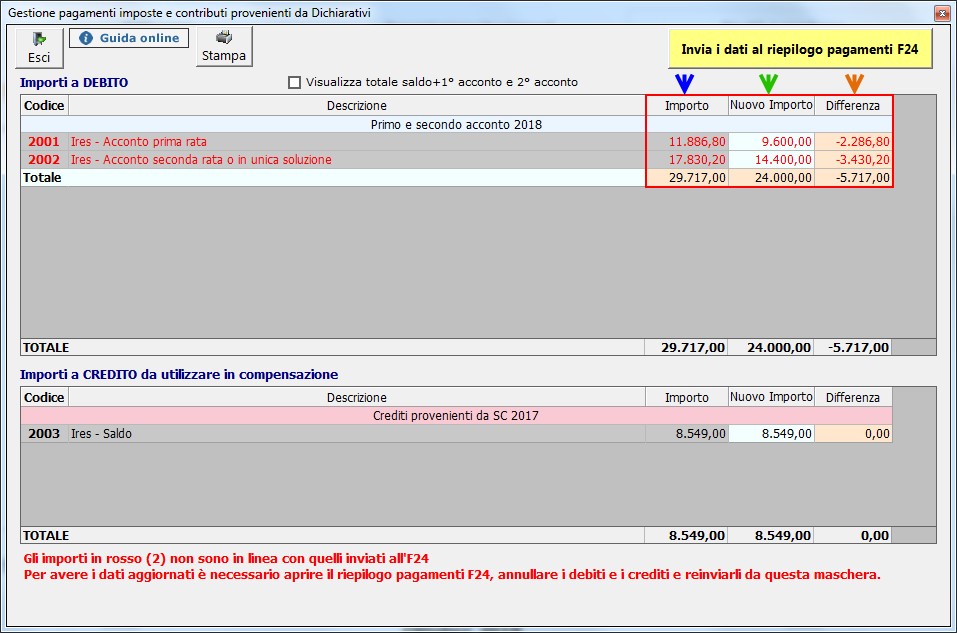
Task: Click the printer icon above Stampa
Action: coord(224,37)
